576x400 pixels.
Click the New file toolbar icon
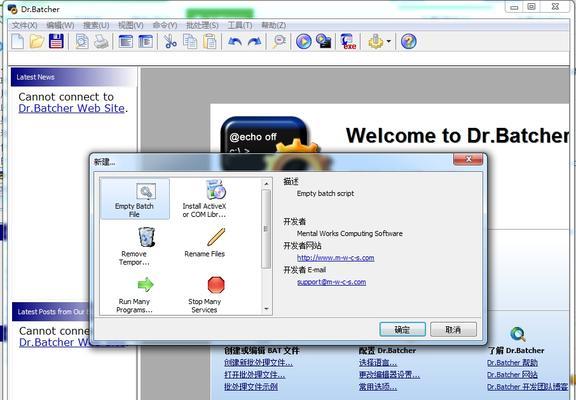(17, 41)
